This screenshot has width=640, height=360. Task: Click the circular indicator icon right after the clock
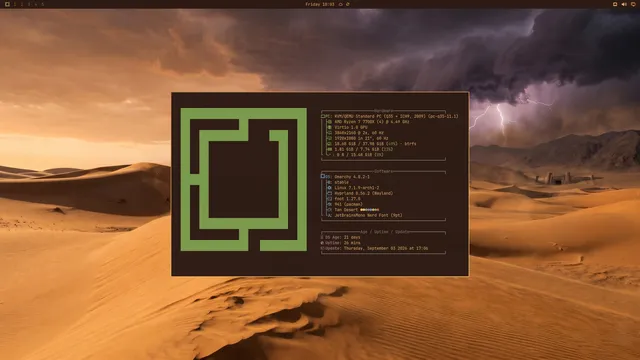tap(340, 4)
